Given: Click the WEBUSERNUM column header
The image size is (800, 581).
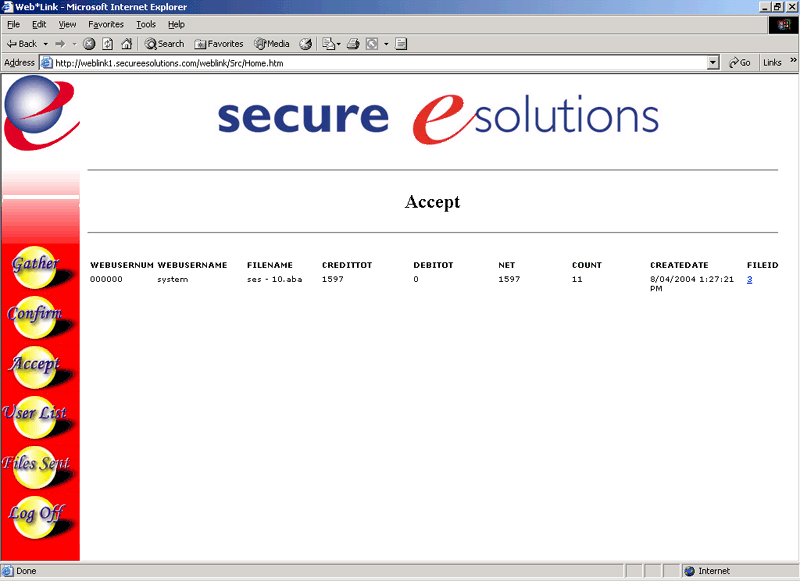Looking at the screenshot, I should (122, 265).
